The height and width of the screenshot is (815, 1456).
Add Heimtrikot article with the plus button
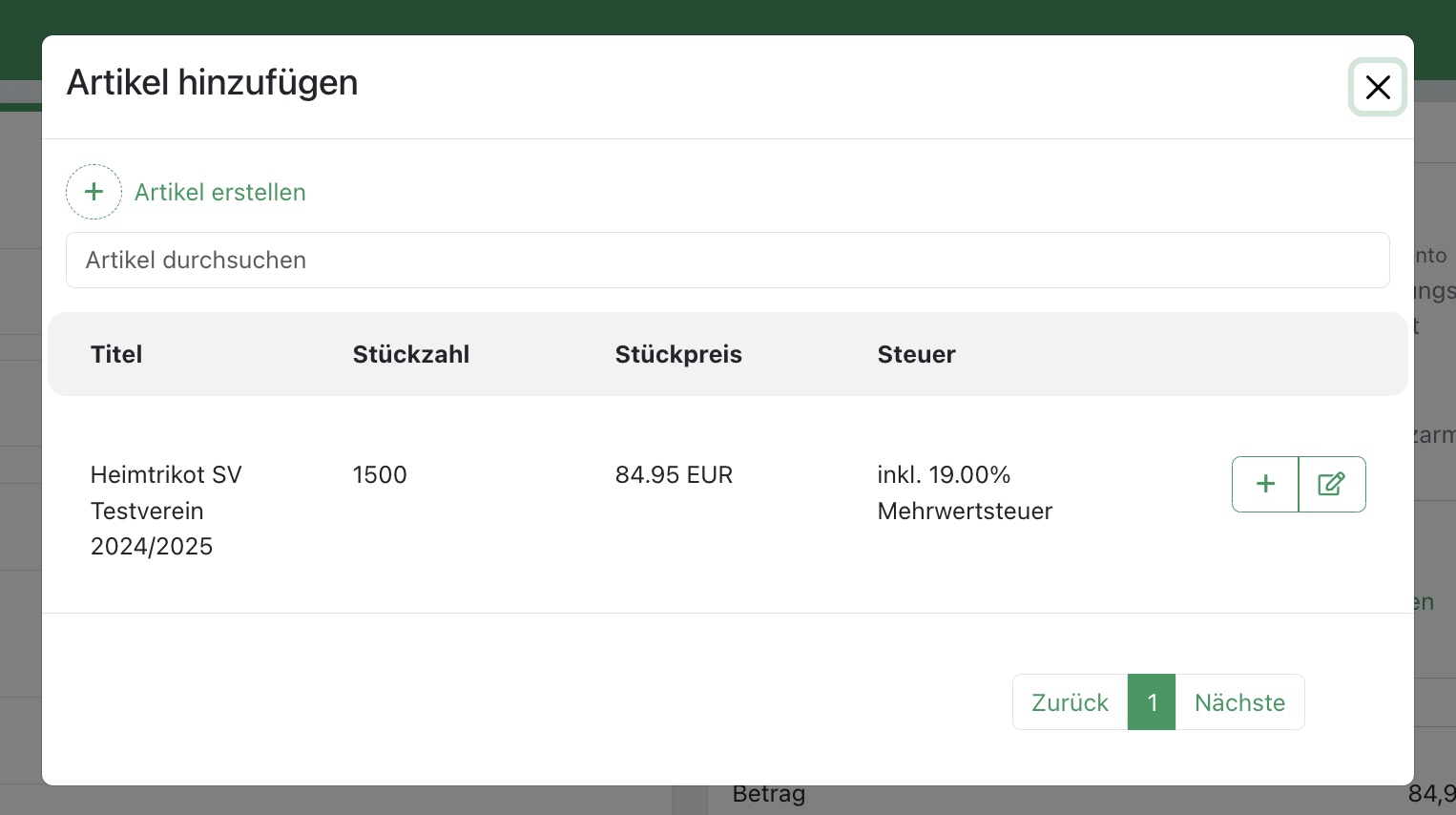(1265, 485)
